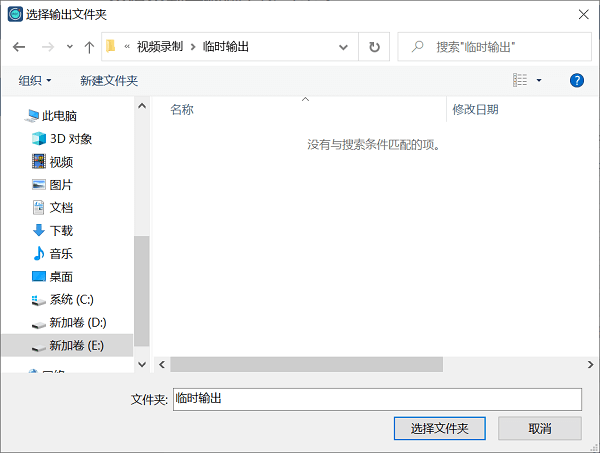The image size is (600, 453).
Task: Refresh the current folder view
Action: click(374, 47)
